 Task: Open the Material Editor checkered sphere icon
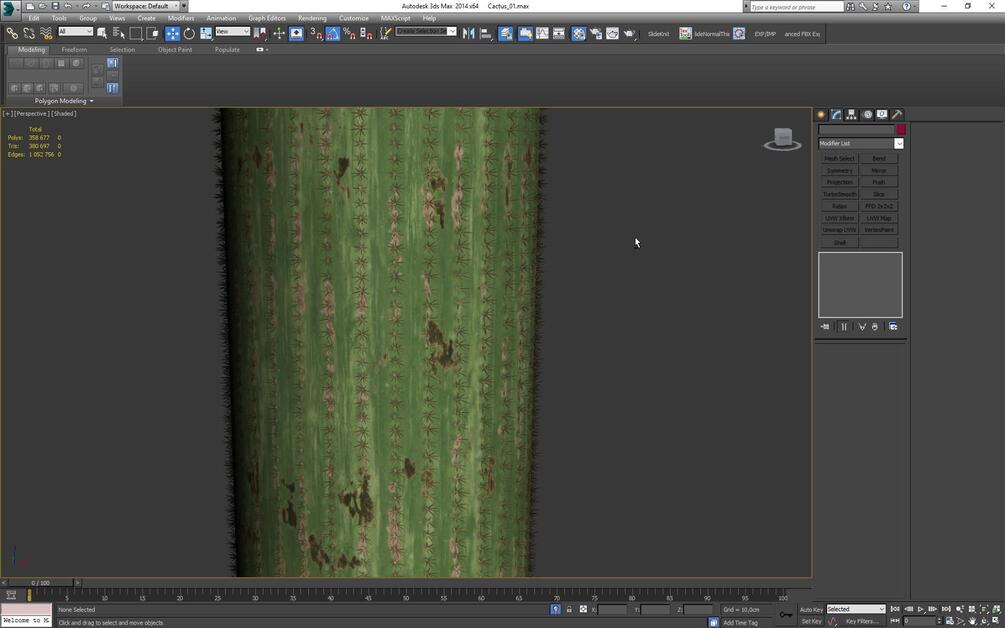coord(578,33)
